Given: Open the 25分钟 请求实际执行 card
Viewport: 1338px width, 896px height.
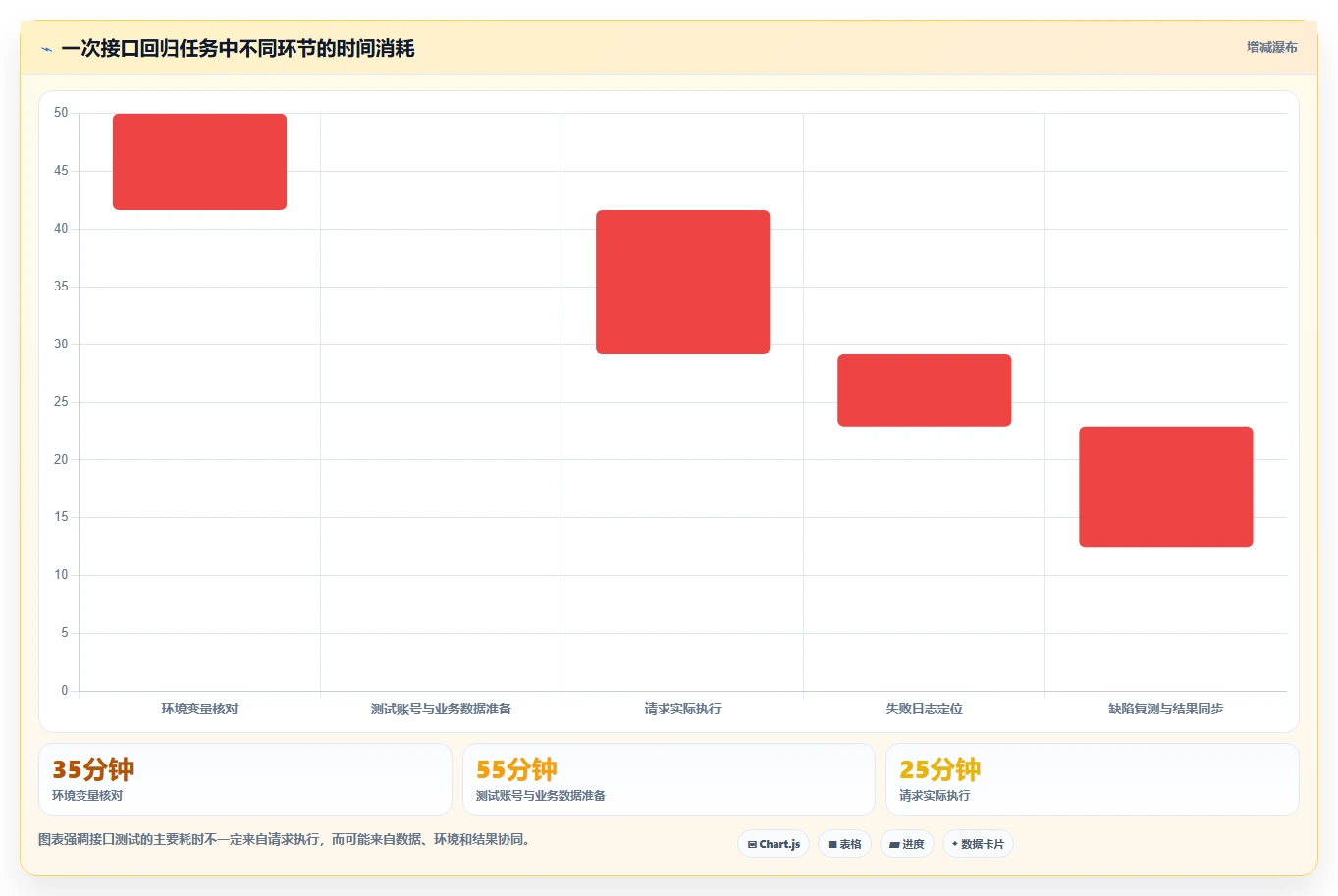Looking at the screenshot, I should [x=1092, y=779].
